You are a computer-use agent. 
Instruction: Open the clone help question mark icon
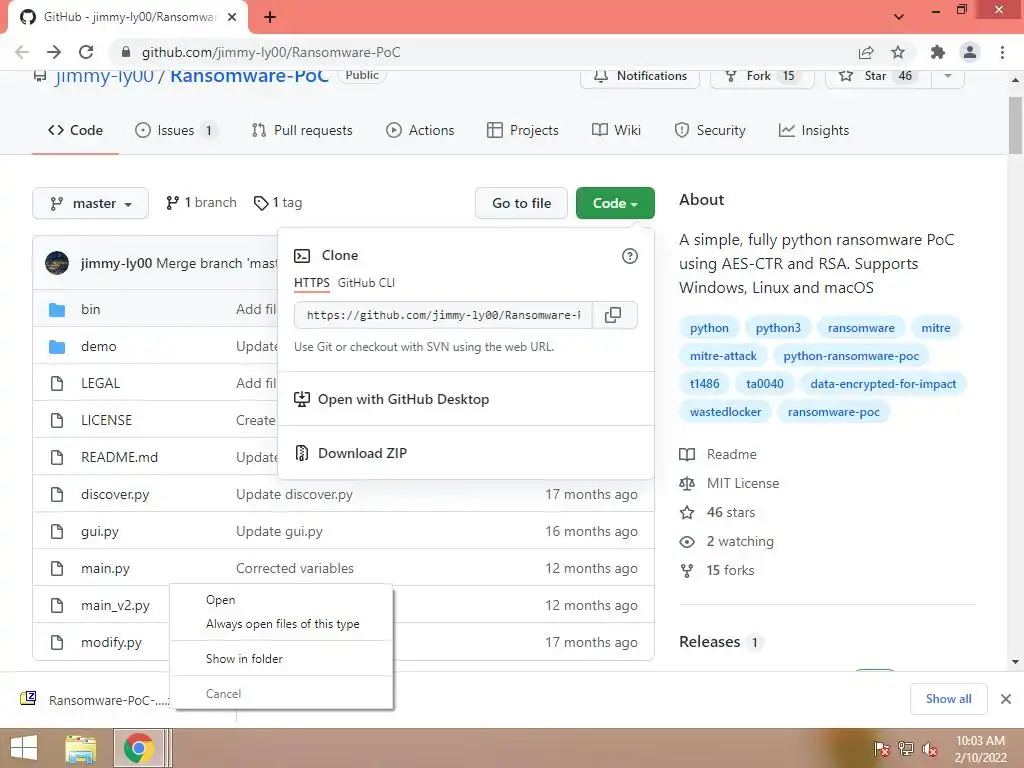click(x=630, y=256)
